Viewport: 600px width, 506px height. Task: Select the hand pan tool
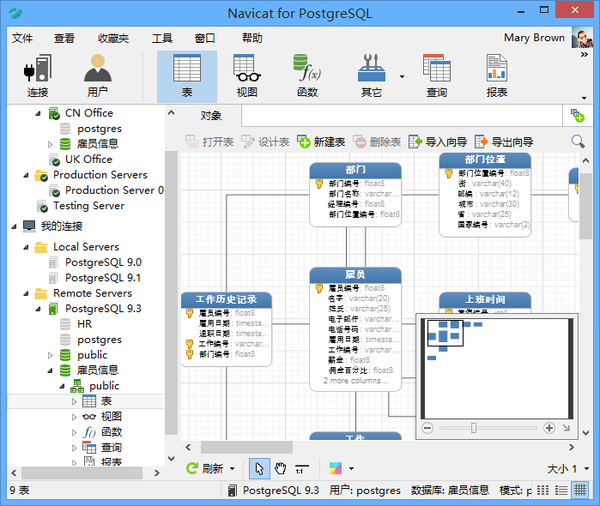pos(281,468)
